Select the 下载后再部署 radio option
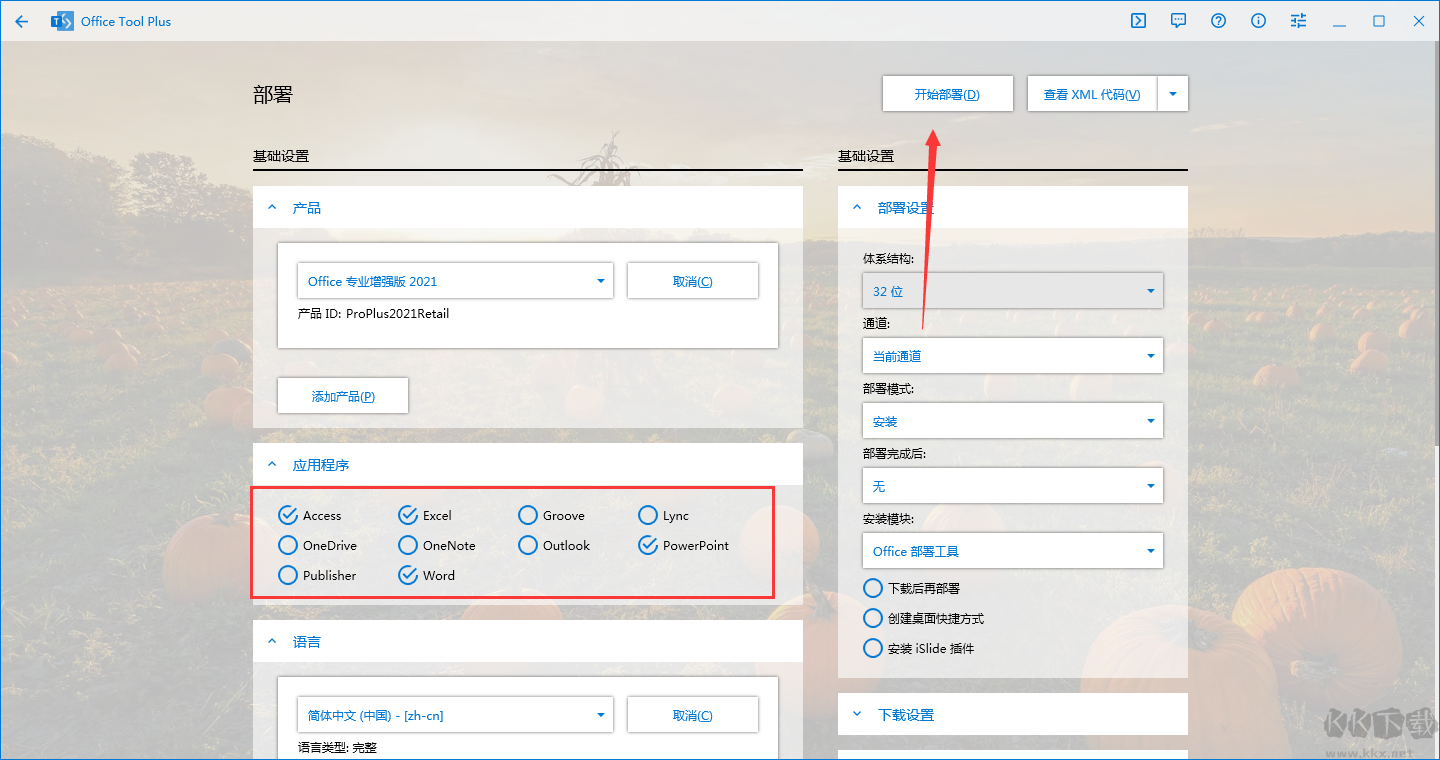 872,588
